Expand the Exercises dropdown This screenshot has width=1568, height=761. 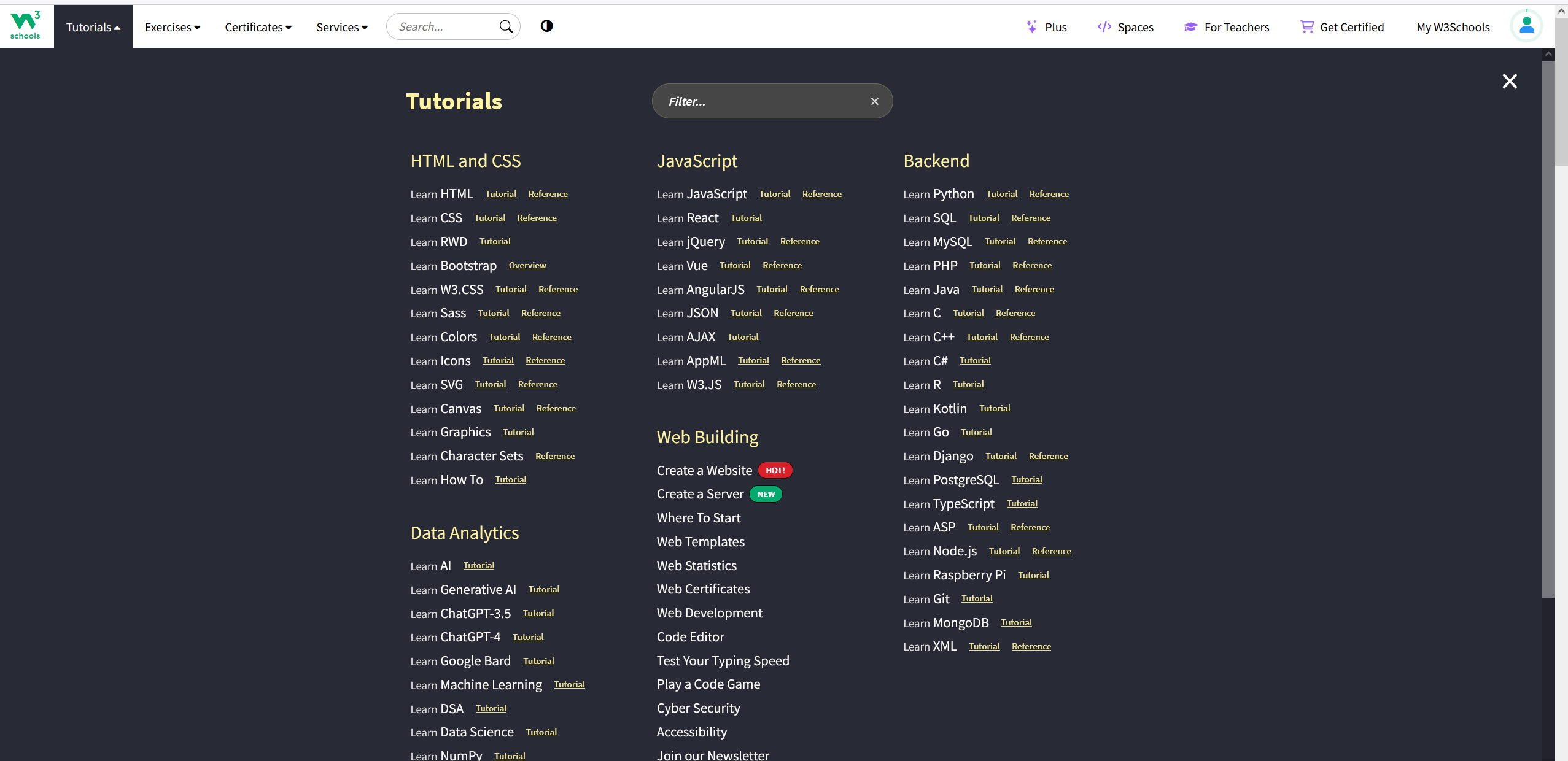[x=173, y=27]
